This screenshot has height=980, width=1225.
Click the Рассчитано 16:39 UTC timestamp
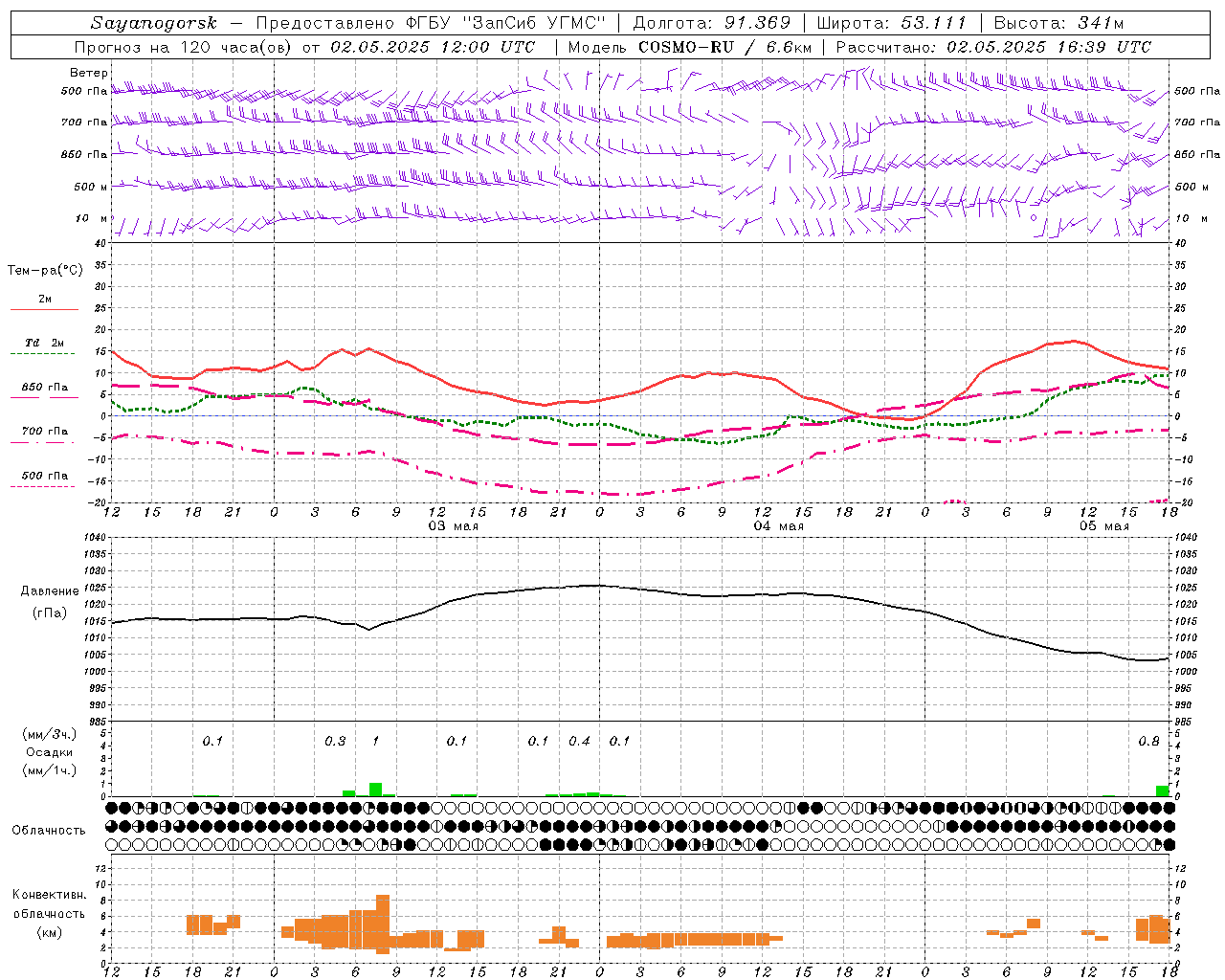click(993, 47)
